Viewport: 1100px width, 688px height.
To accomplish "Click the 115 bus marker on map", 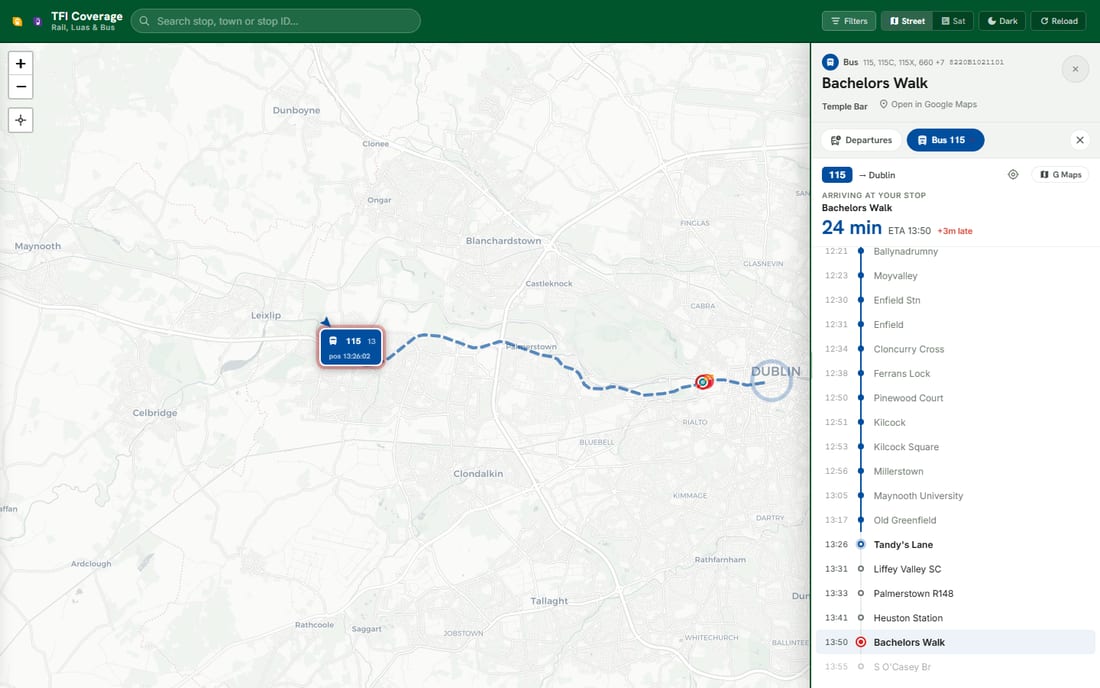I will point(351,347).
